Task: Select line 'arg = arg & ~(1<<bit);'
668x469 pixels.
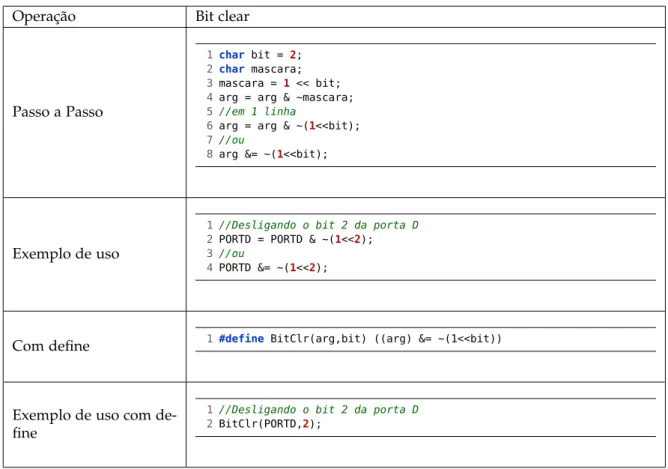Action: coord(289,126)
